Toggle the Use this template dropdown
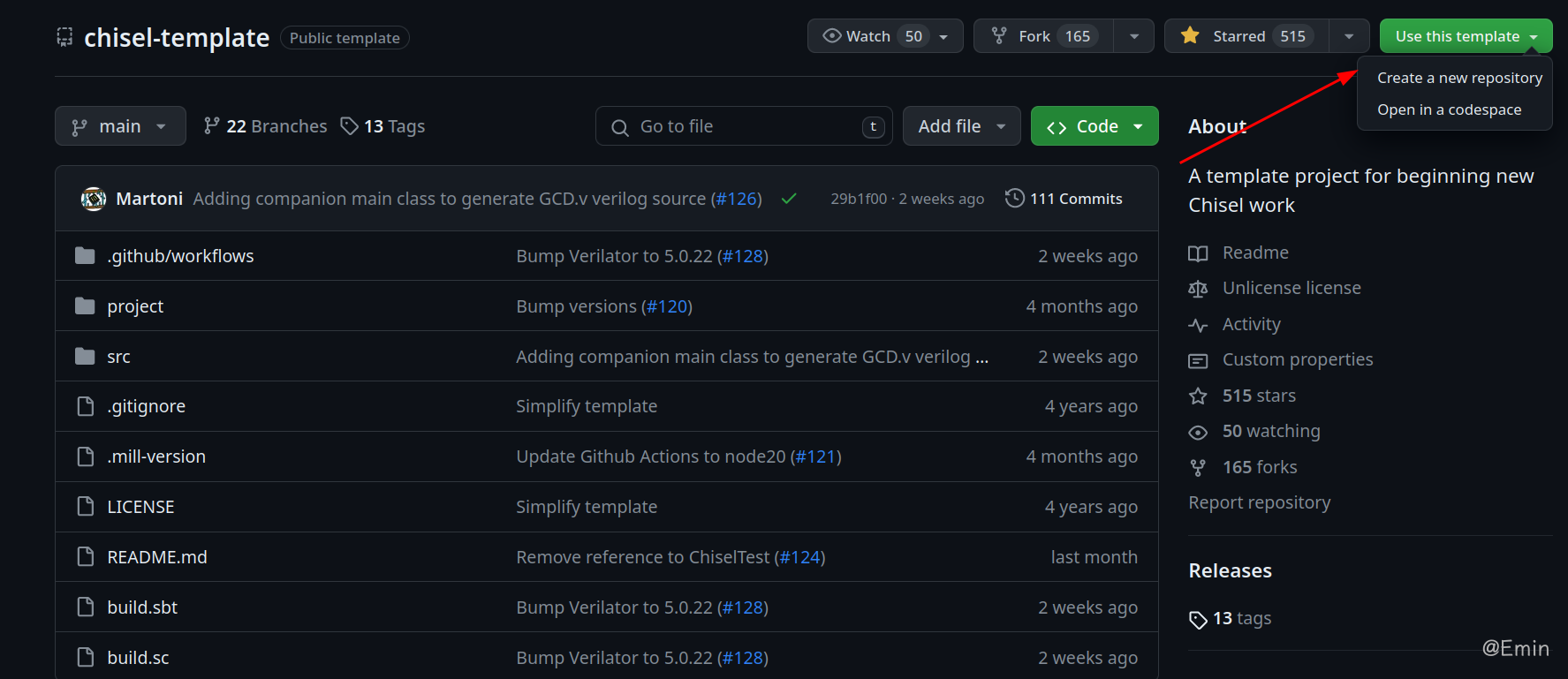The image size is (1568, 679). (1466, 36)
